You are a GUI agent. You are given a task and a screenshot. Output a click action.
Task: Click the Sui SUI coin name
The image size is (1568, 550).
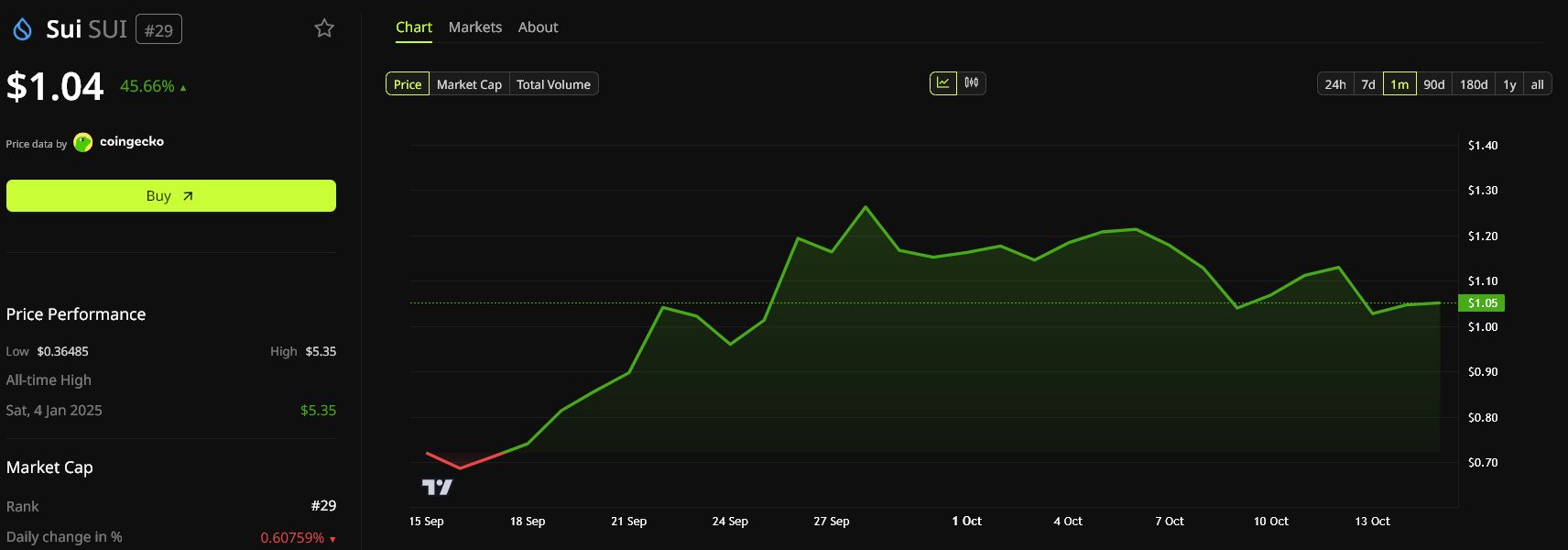click(x=87, y=29)
